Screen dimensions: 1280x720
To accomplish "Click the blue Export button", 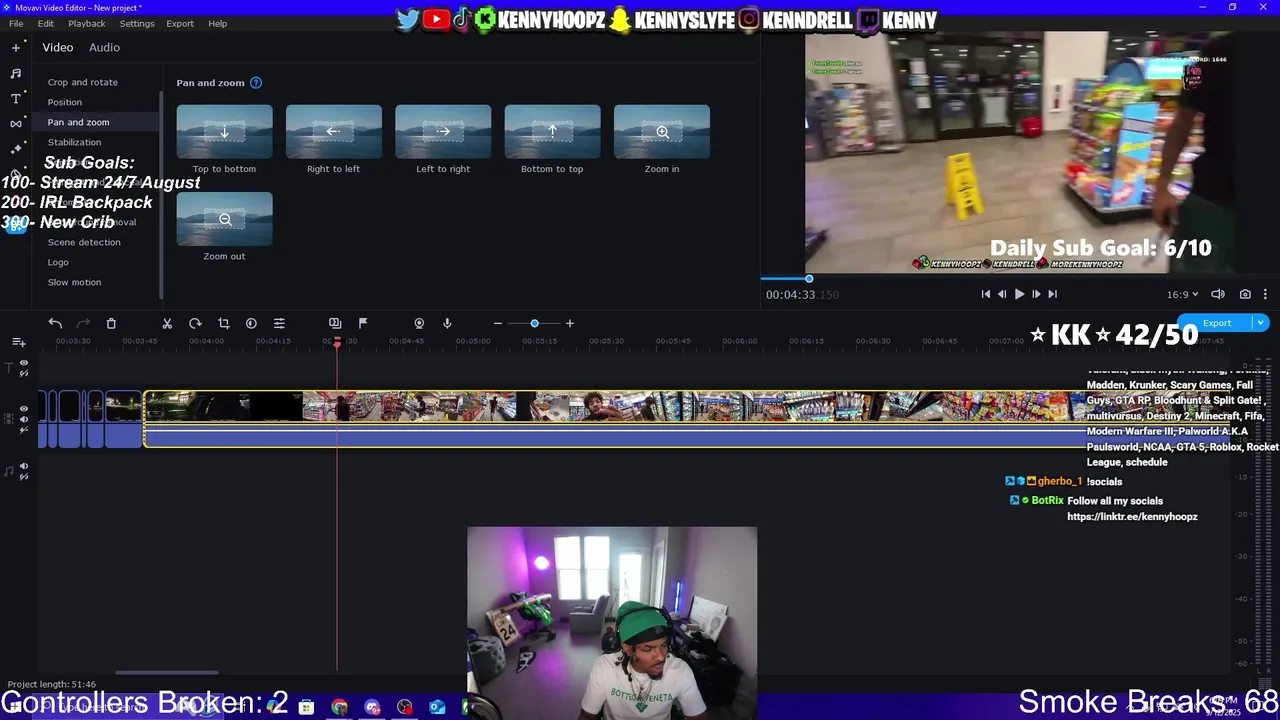I will [1216, 323].
